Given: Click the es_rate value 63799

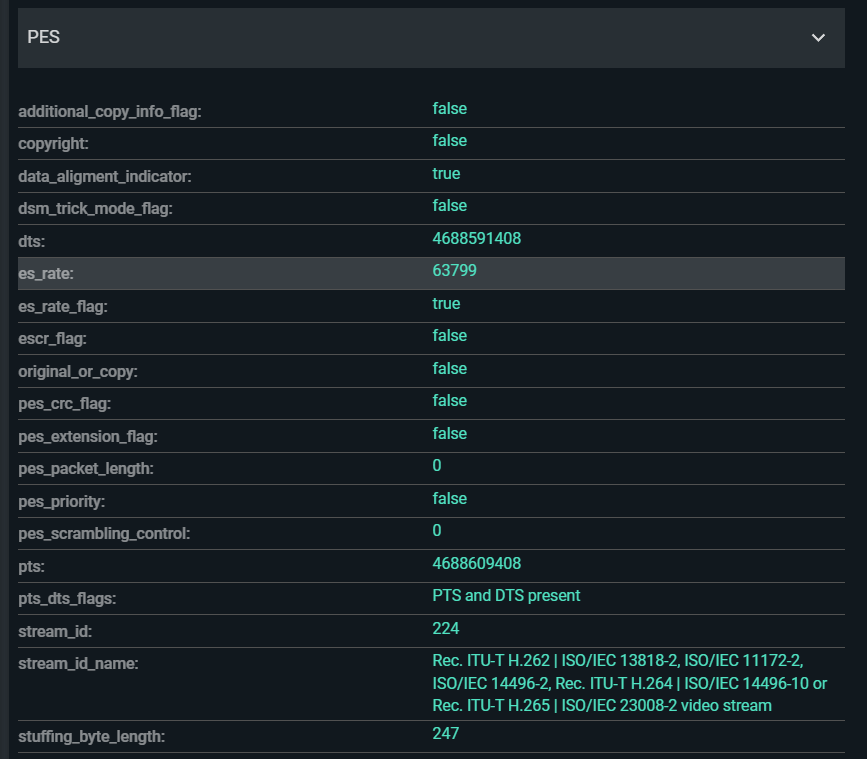Looking at the screenshot, I should 453,271.
